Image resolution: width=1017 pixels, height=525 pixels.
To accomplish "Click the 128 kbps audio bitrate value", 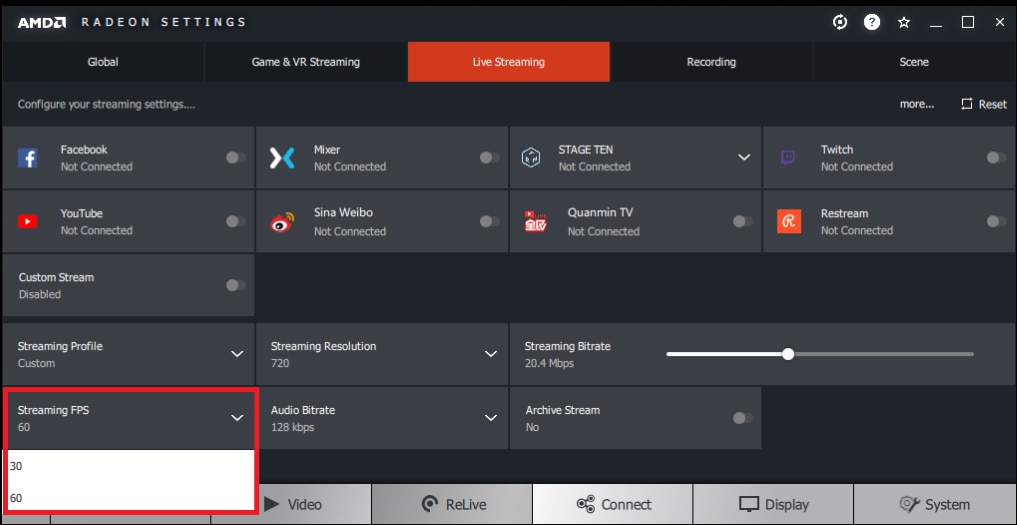I will pyautogui.click(x=292, y=427).
